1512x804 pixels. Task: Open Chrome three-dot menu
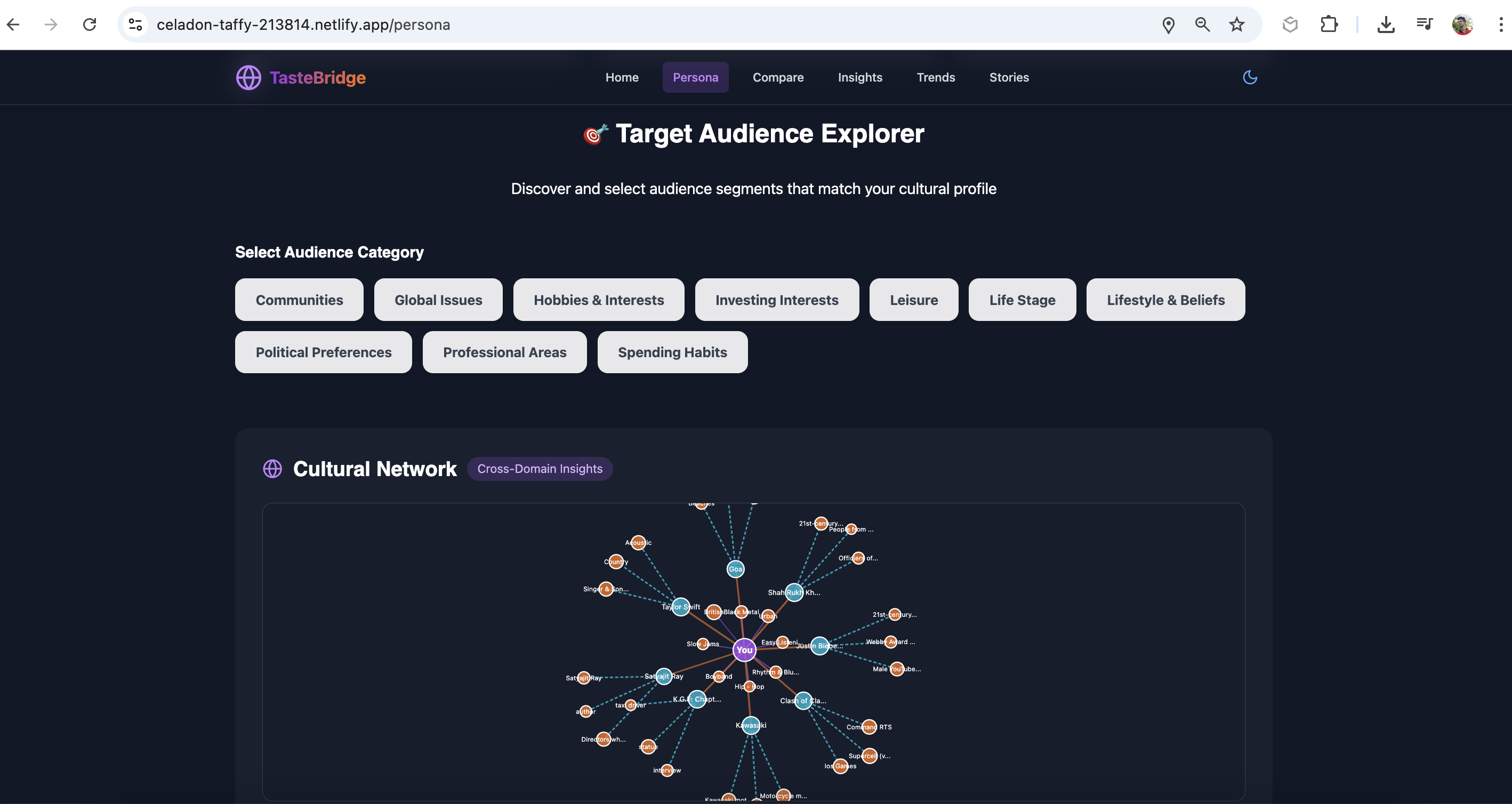click(x=1500, y=25)
